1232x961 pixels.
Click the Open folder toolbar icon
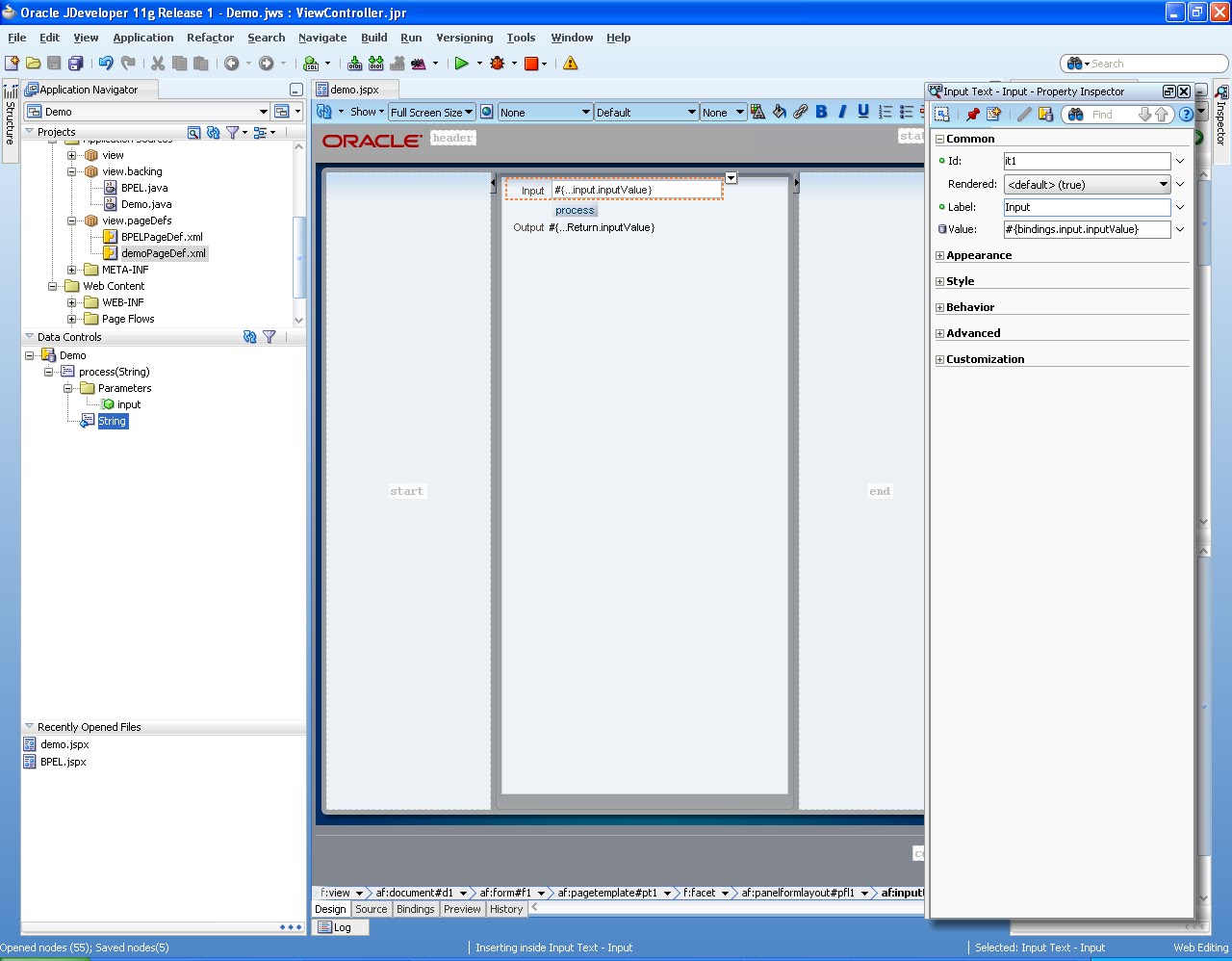pyautogui.click(x=33, y=64)
